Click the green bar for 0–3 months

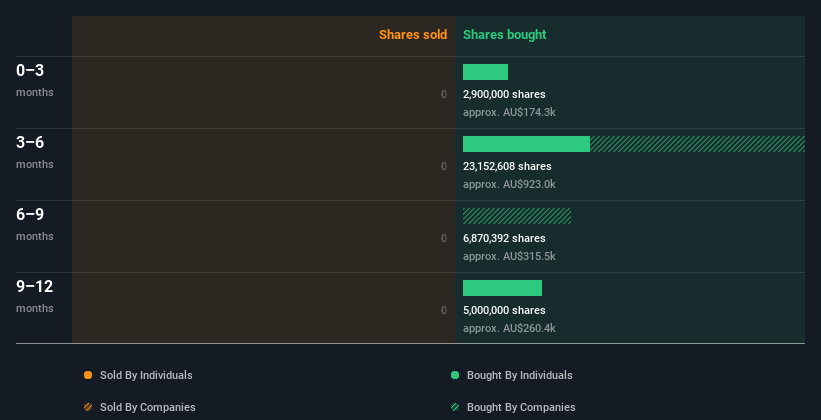485,72
